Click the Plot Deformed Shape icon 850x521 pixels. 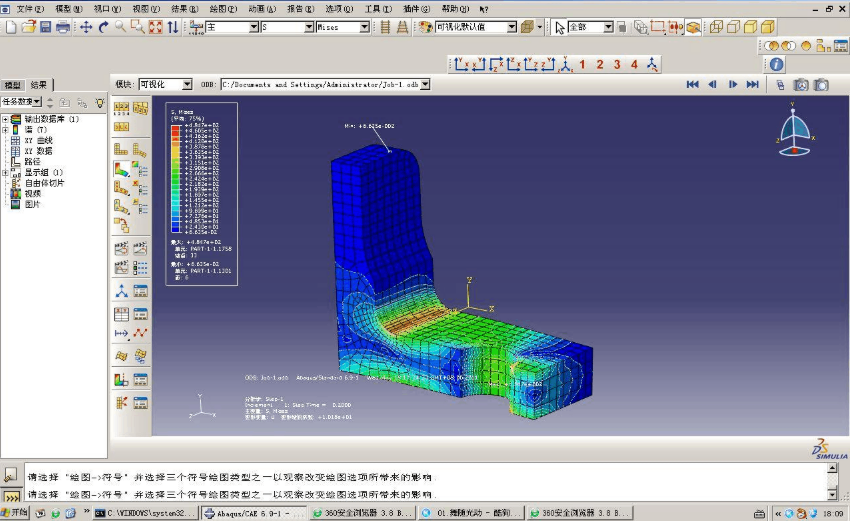click(140, 149)
